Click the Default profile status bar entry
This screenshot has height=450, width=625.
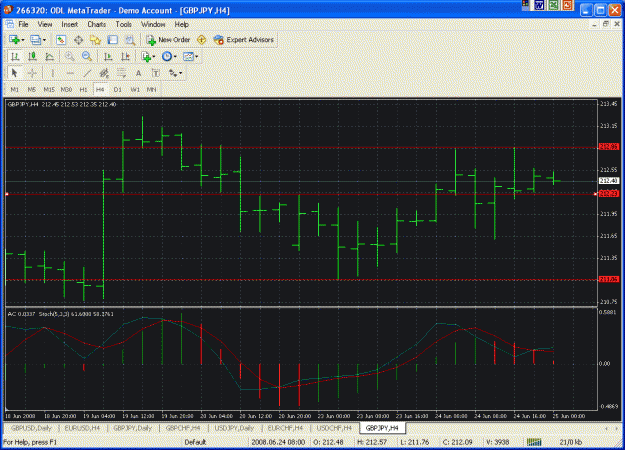tap(195, 442)
